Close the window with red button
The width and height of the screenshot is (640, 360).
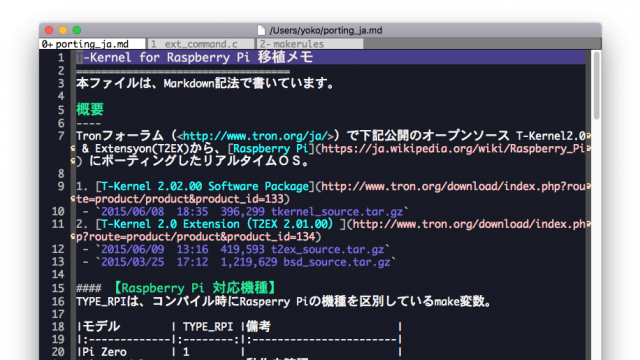tap(49, 30)
